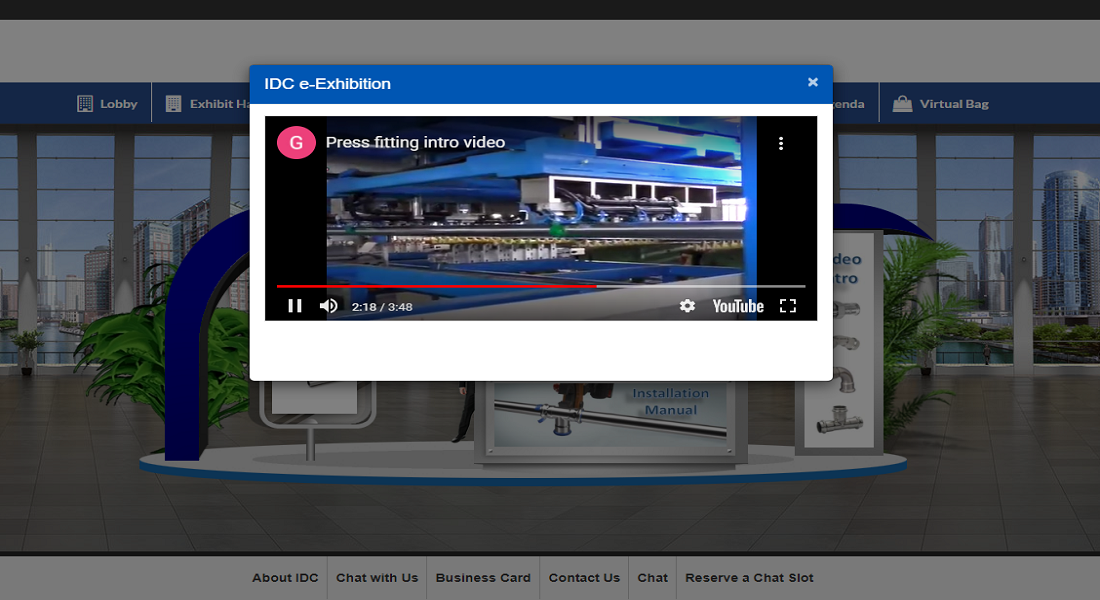Open Business Card footer link
Screen dimensions: 1100x600
(483, 578)
